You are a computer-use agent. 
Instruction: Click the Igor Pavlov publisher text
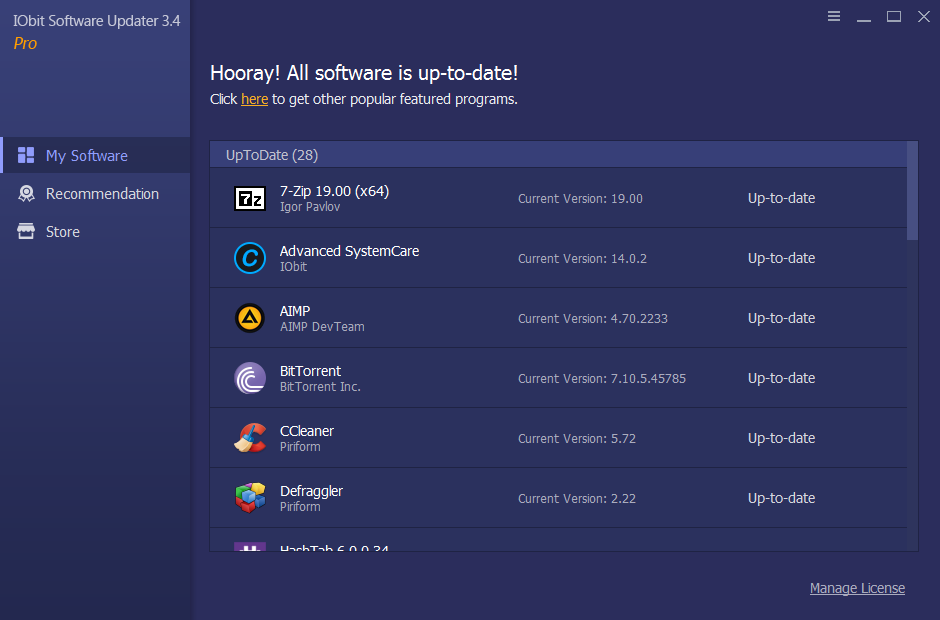coord(310,207)
